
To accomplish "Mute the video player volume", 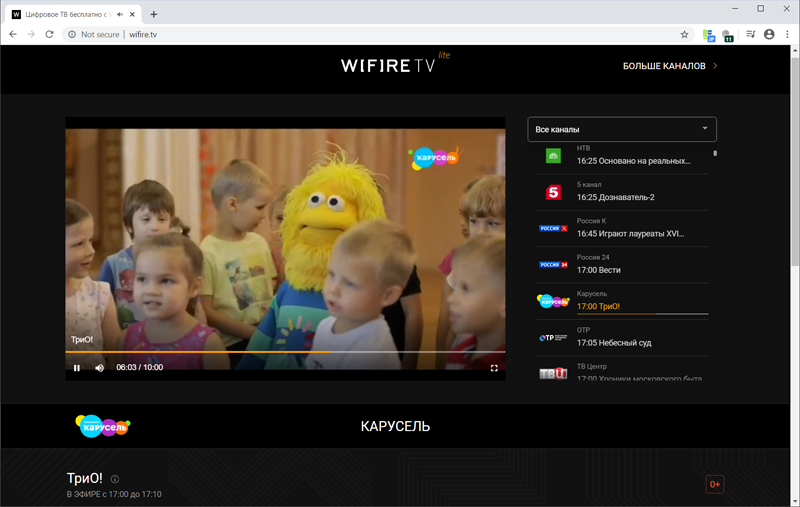I will (99, 367).
